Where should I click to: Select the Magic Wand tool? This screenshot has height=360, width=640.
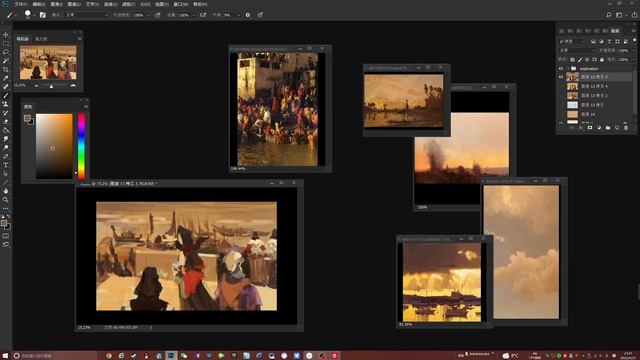(6, 61)
